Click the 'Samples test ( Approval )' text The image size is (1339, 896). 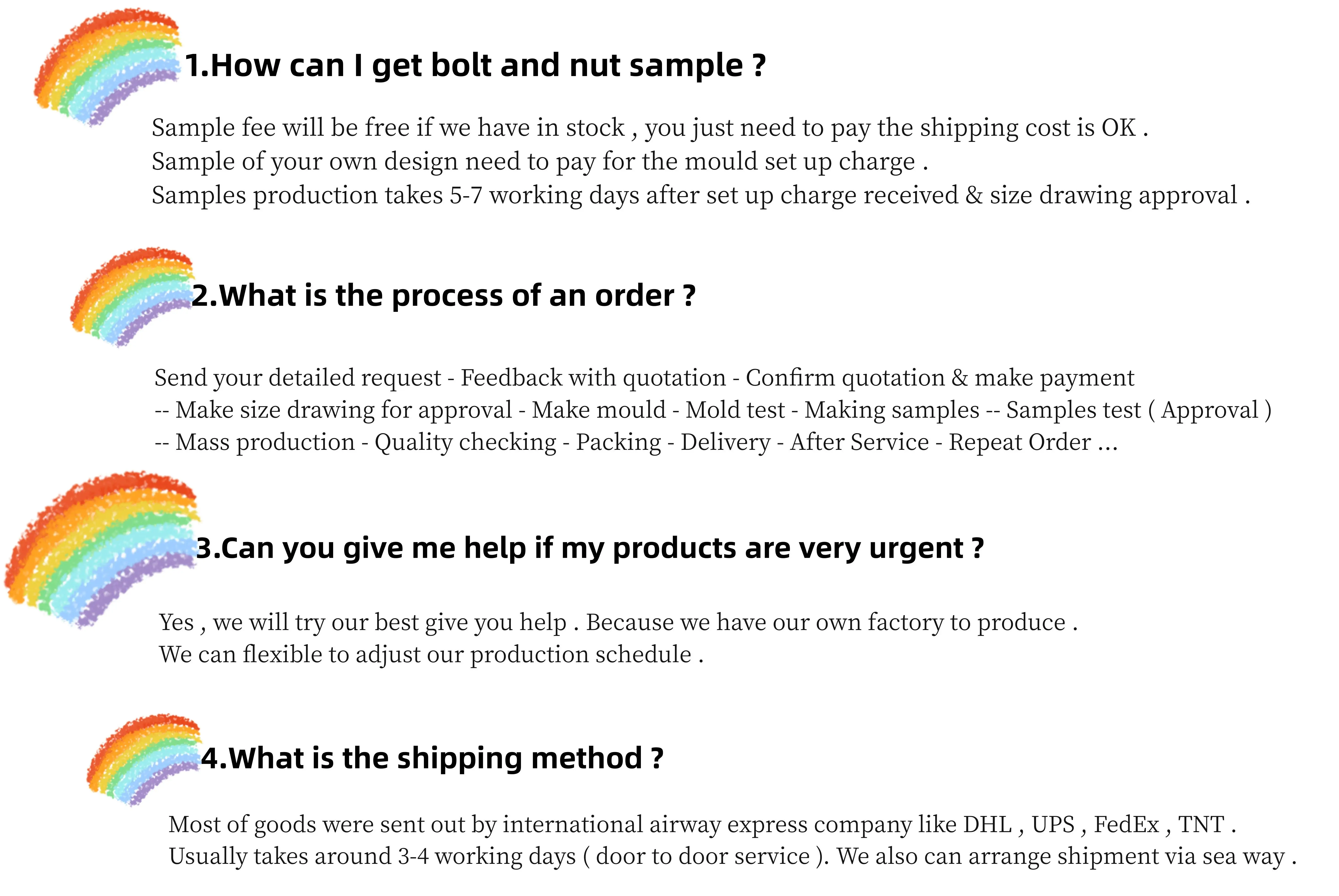[1139, 411]
